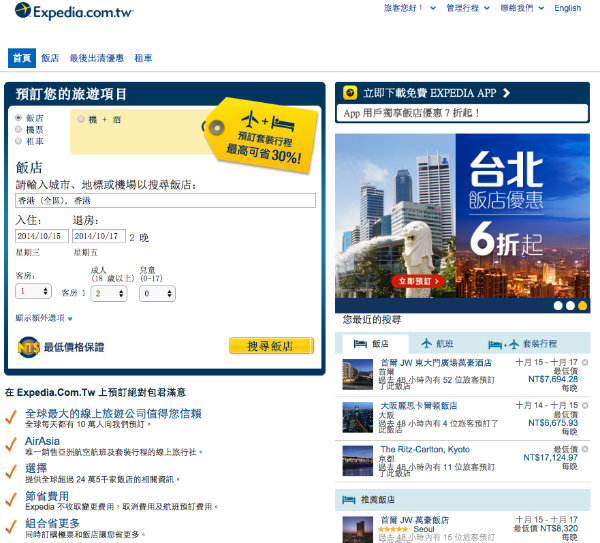Click the yellow Expedia app icon
Screen dimensions: 600x543
click(350, 93)
